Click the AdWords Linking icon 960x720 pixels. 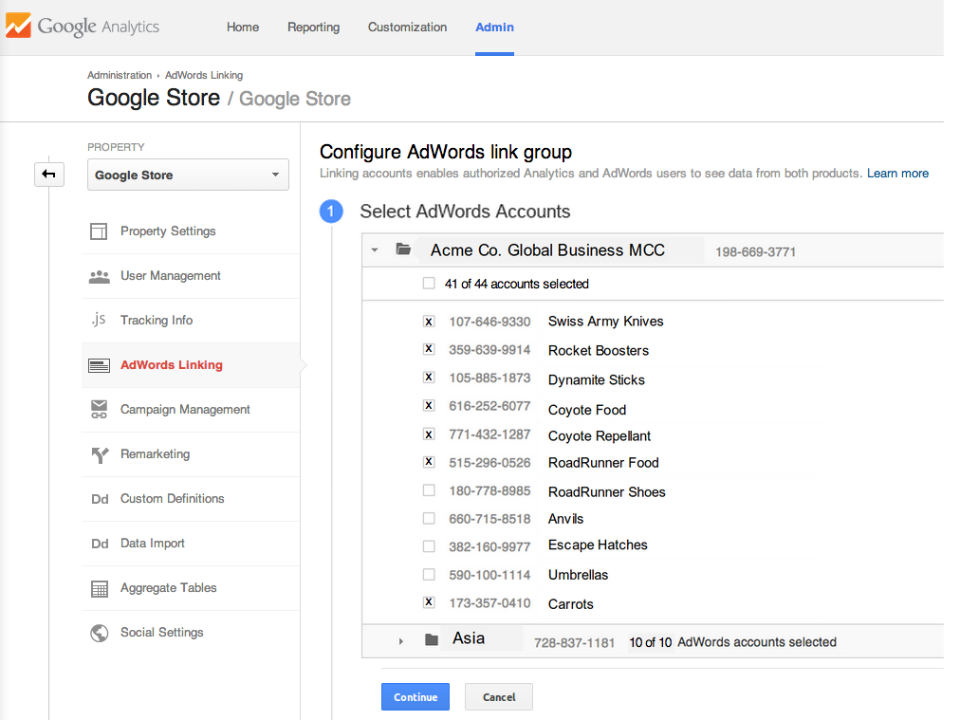point(99,366)
